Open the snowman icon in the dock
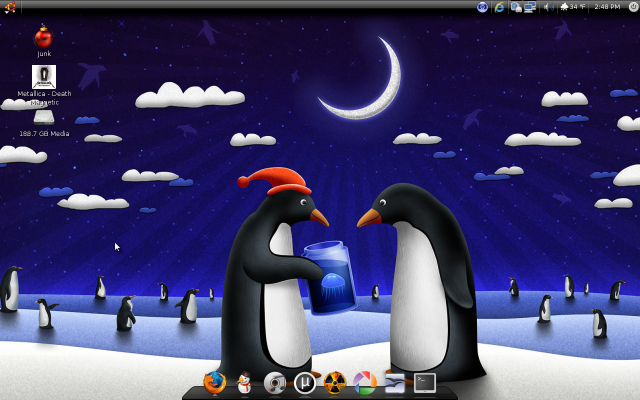 point(244,383)
